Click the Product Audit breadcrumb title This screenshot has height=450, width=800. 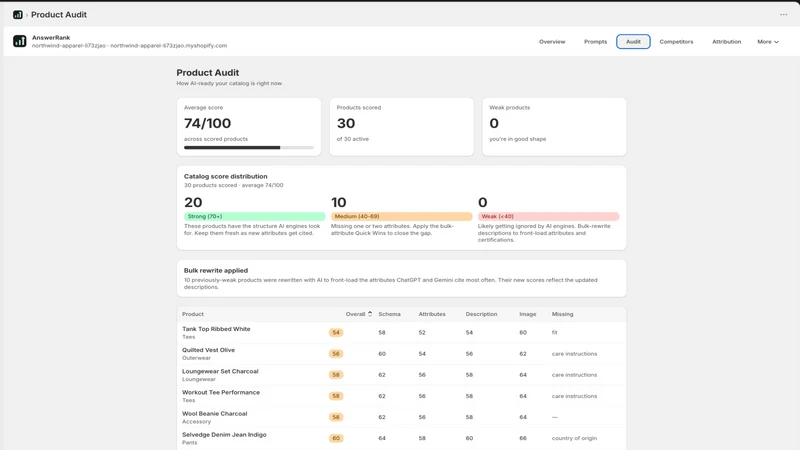coord(59,15)
